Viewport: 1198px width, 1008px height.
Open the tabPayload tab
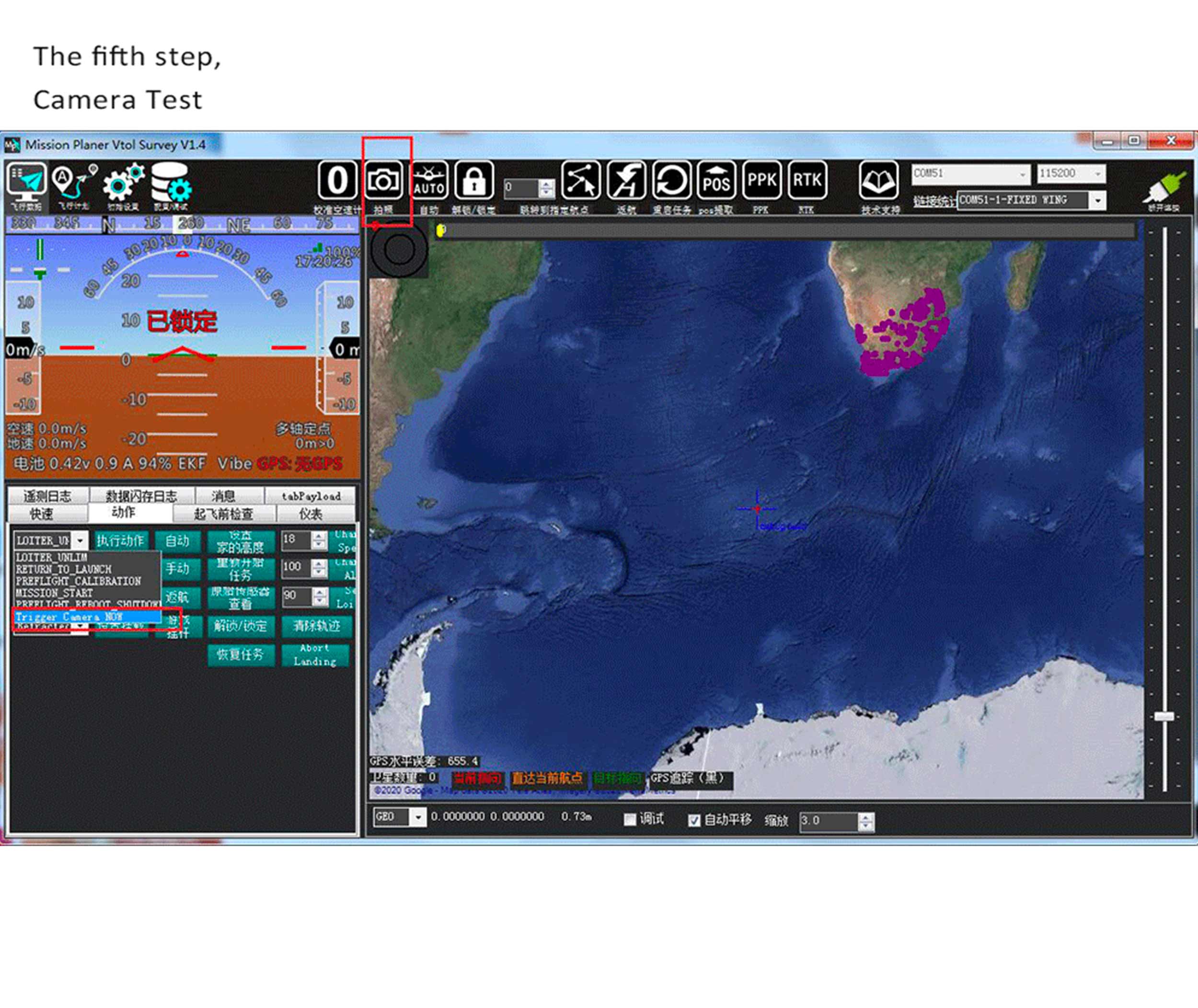[x=311, y=496]
